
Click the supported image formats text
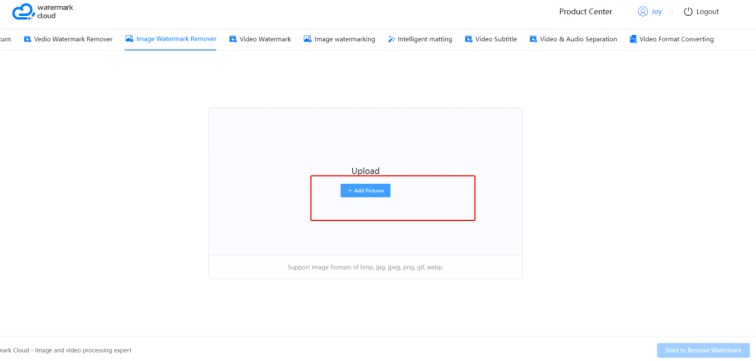point(365,267)
